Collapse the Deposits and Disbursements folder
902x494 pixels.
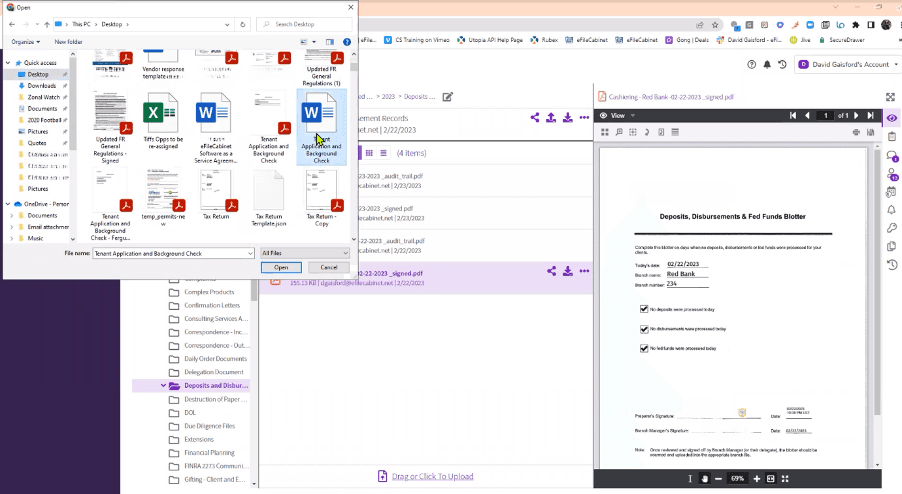point(163,385)
